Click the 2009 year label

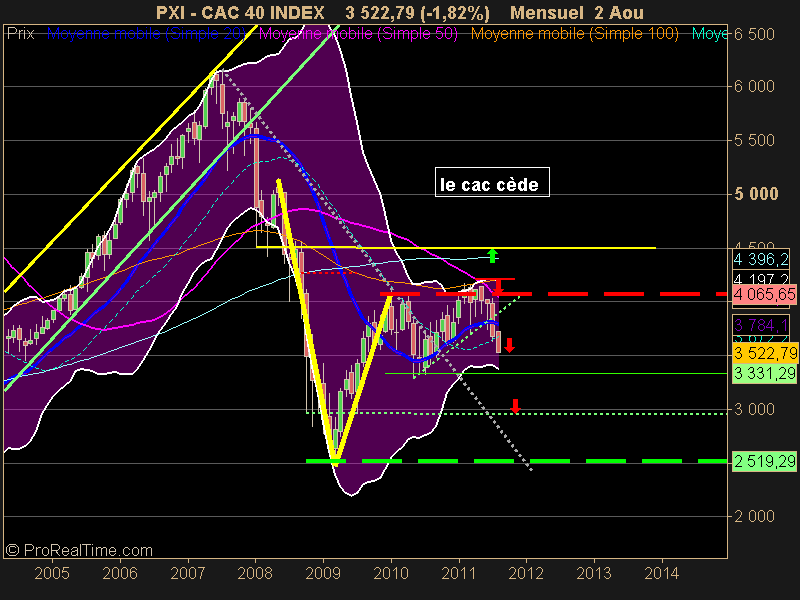point(323,573)
